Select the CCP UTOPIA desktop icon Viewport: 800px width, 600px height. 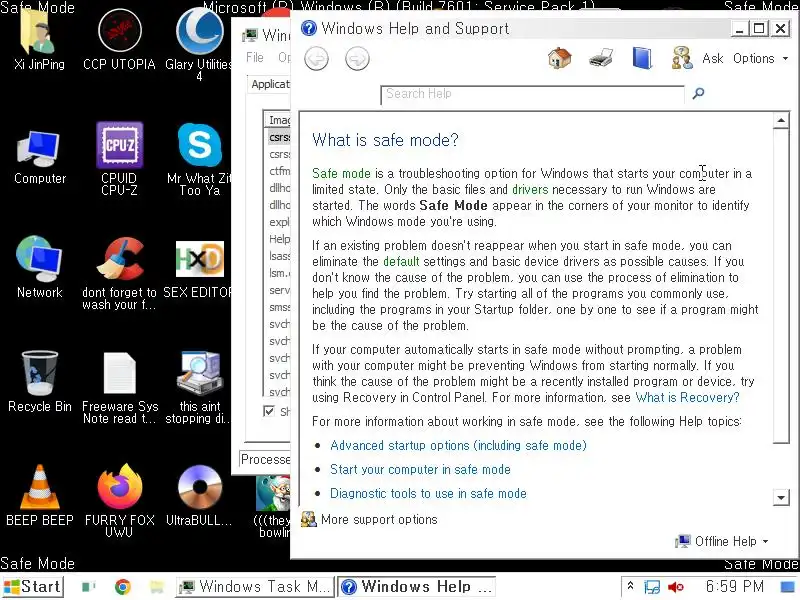point(119,39)
